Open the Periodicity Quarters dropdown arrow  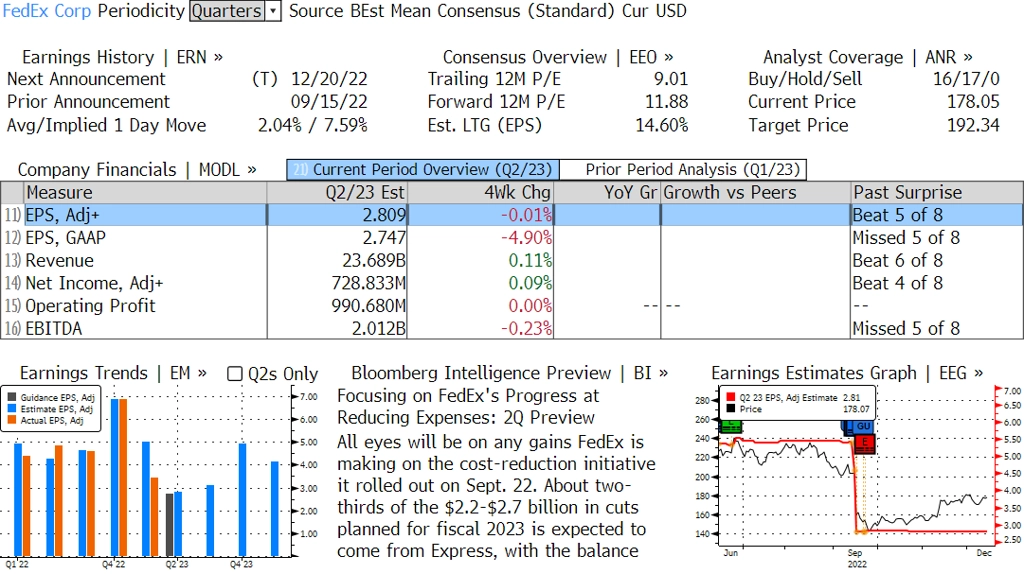(x=274, y=11)
